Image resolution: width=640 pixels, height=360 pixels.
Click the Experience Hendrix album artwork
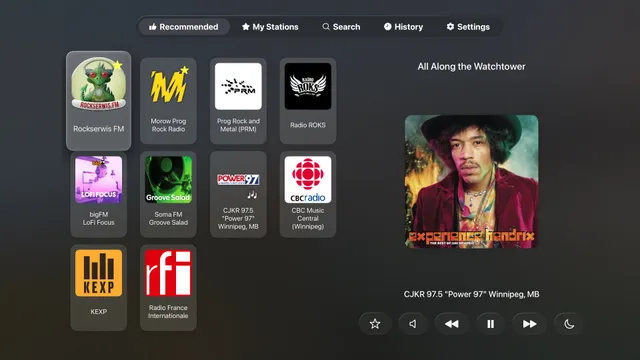click(471, 181)
